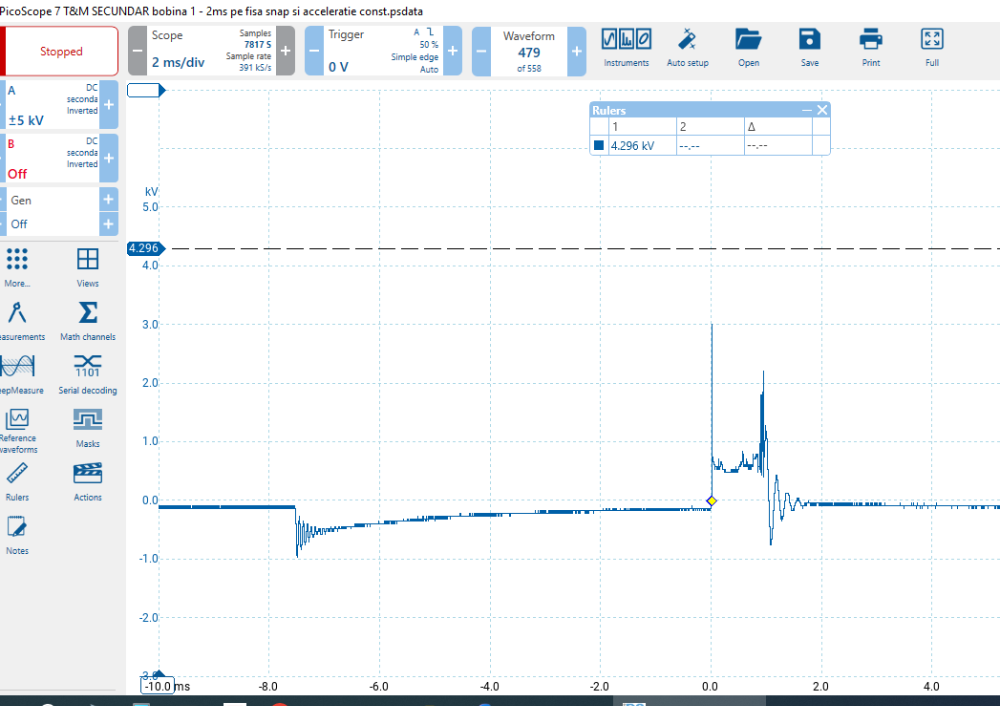Open the Actions panel
Viewport: 1000px width, 706px height.
88,481
